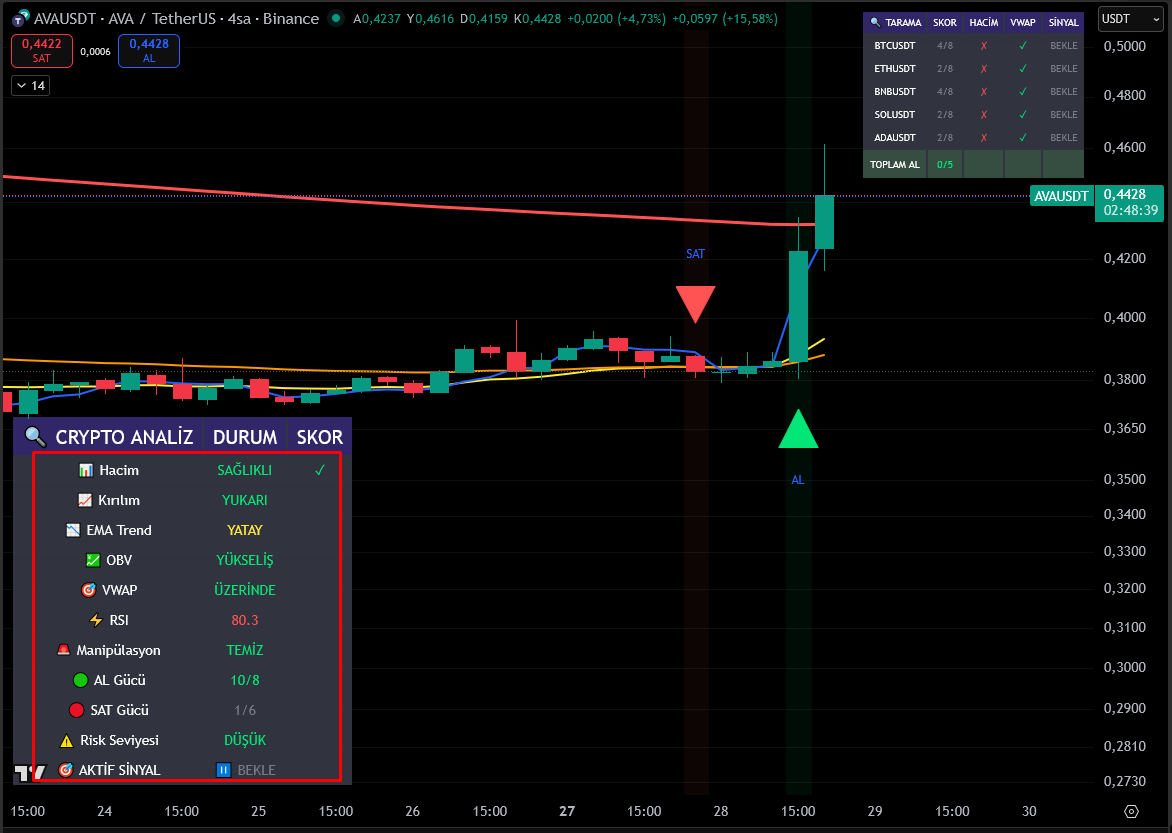Click the red X in ADAUSDT HACİM cell
This screenshot has height=833, width=1172.
tap(984, 138)
